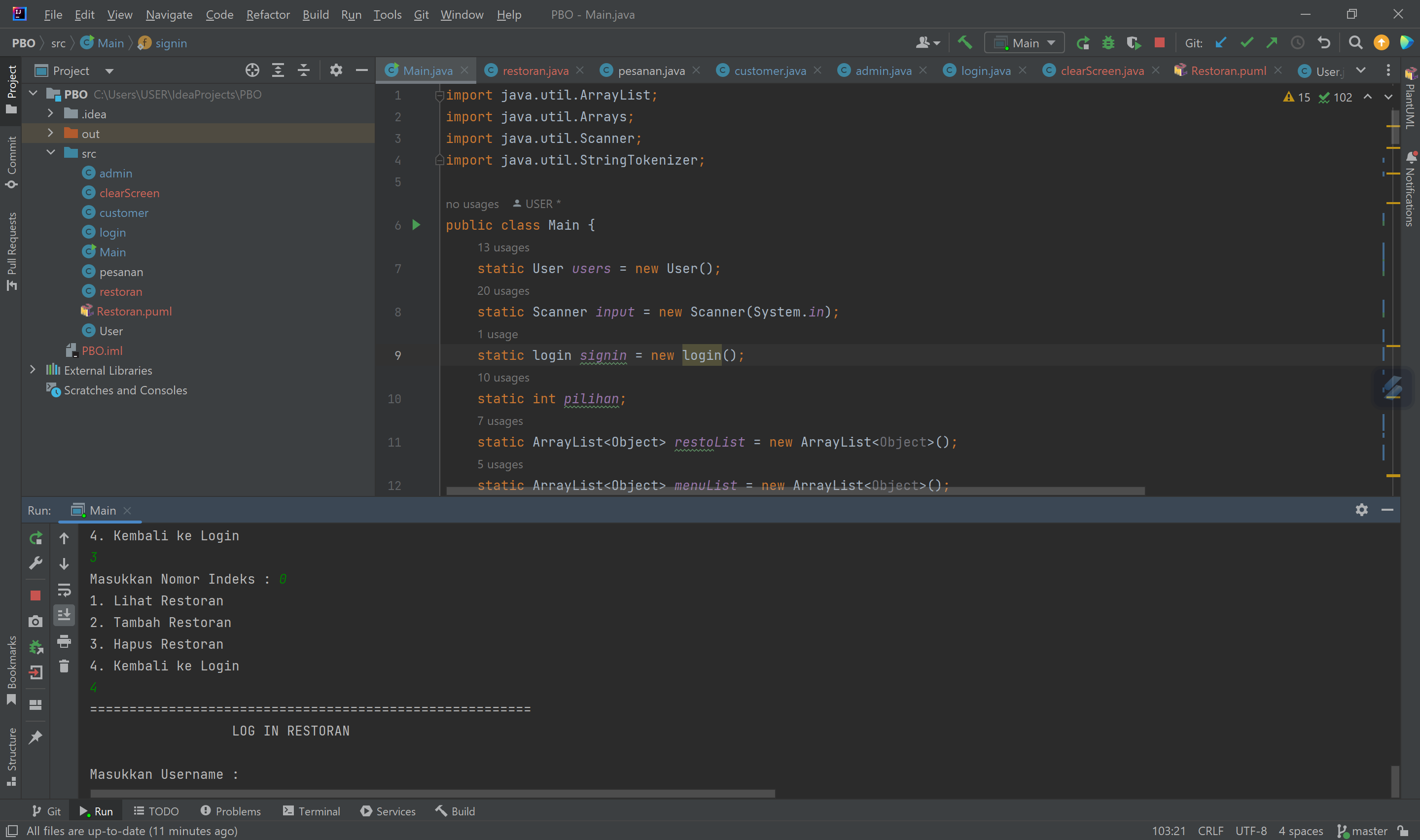Open Project panel options gear
This screenshot has height=840, width=1420.
pos(336,70)
